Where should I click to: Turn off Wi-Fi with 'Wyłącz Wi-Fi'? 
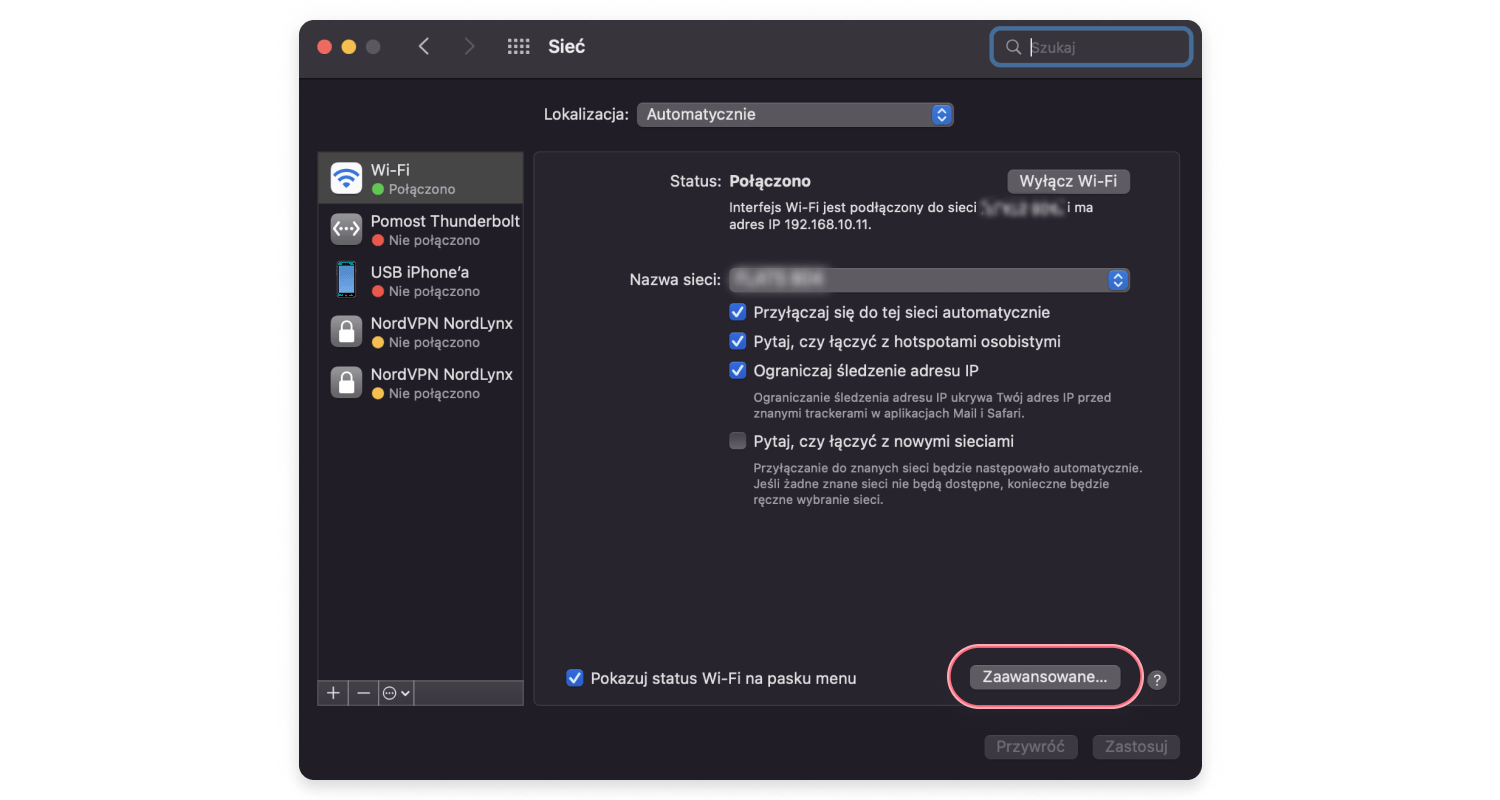1068,181
